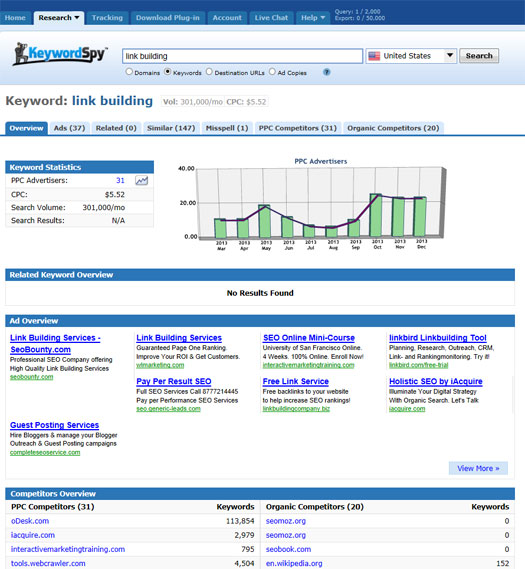Open Free Link Service ad
The height and width of the screenshot is (569, 525).
tap(296, 381)
